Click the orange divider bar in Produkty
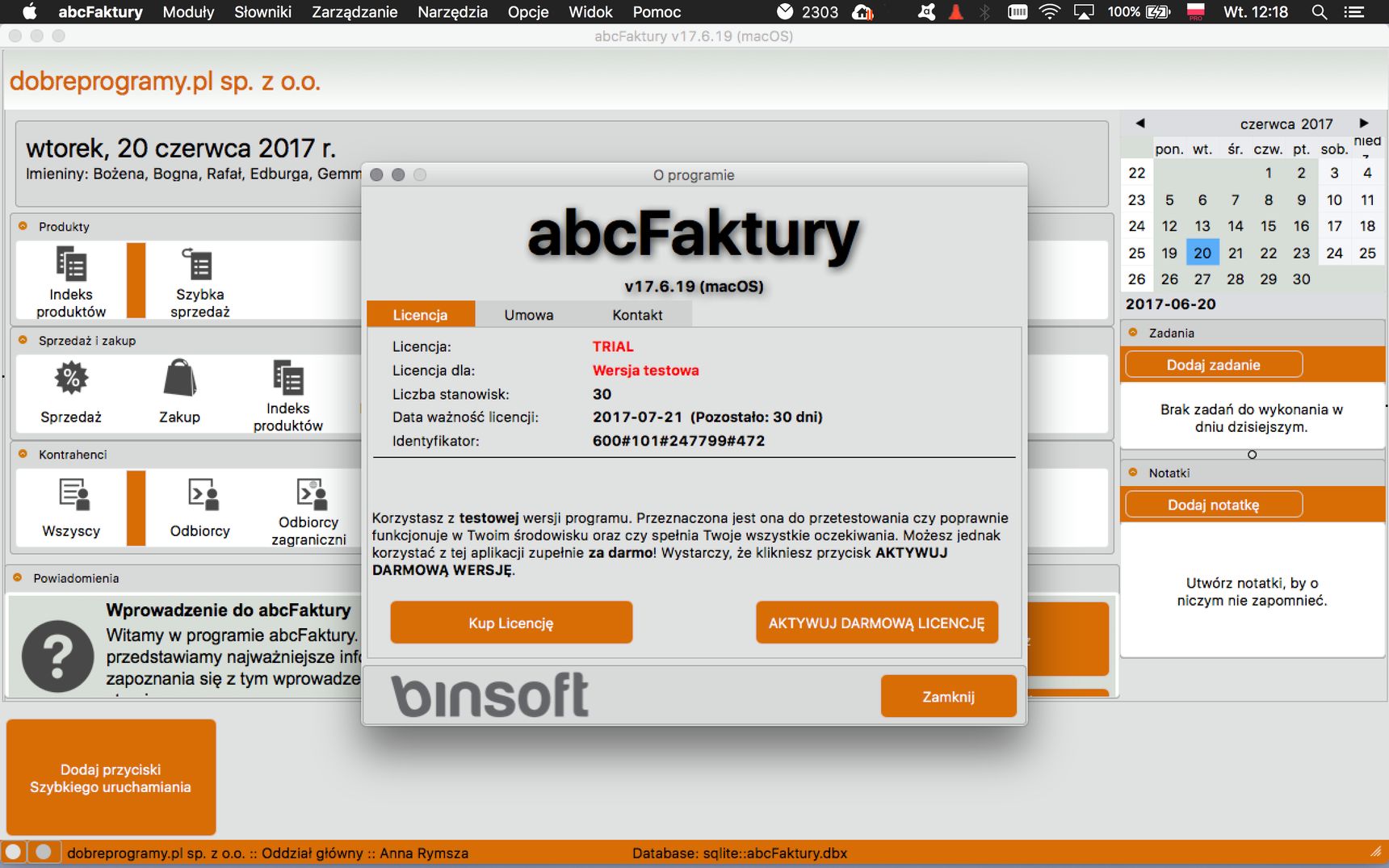Image resolution: width=1389 pixels, height=868 pixels. click(x=136, y=280)
